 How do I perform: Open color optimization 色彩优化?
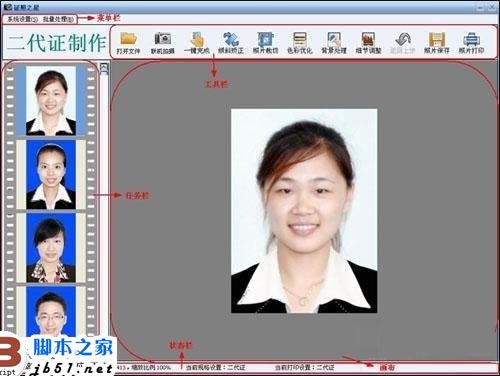(x=300, y=43)
